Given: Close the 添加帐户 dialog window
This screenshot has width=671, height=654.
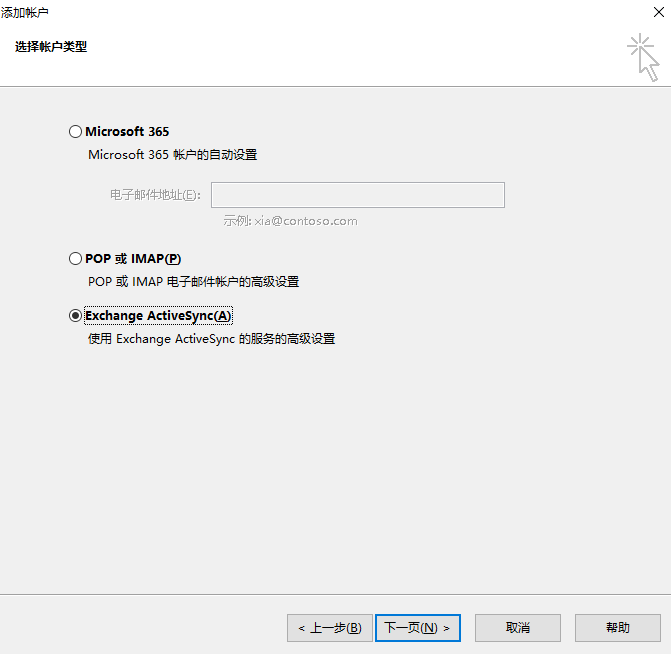Looking at the screenshot, I should tap(654, 12).
